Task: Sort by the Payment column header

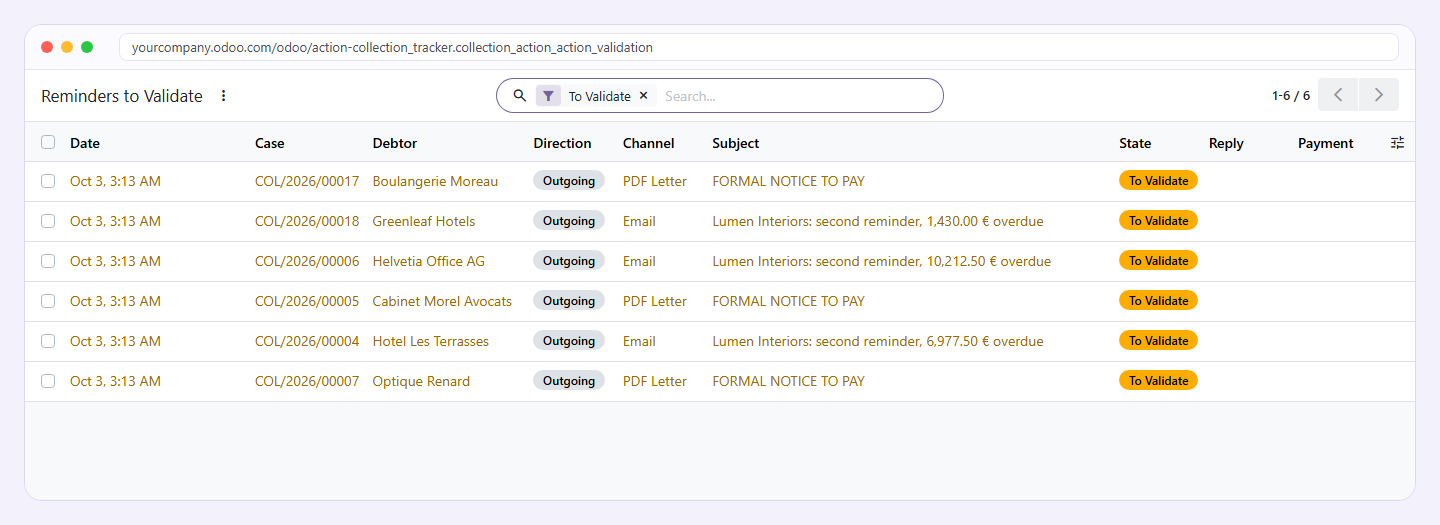Action: [1326, 143]
